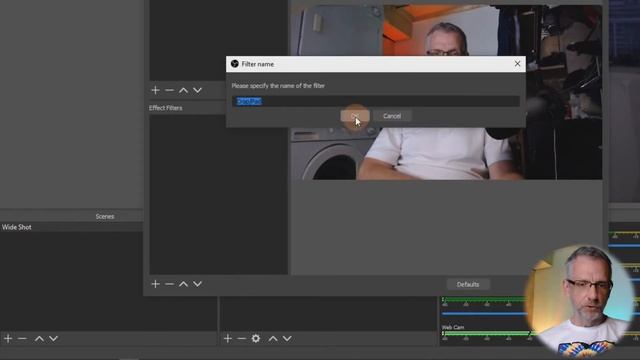640x360 pixels.
Task: Move source up in Sources list
Action: click(x=273, y=338)
